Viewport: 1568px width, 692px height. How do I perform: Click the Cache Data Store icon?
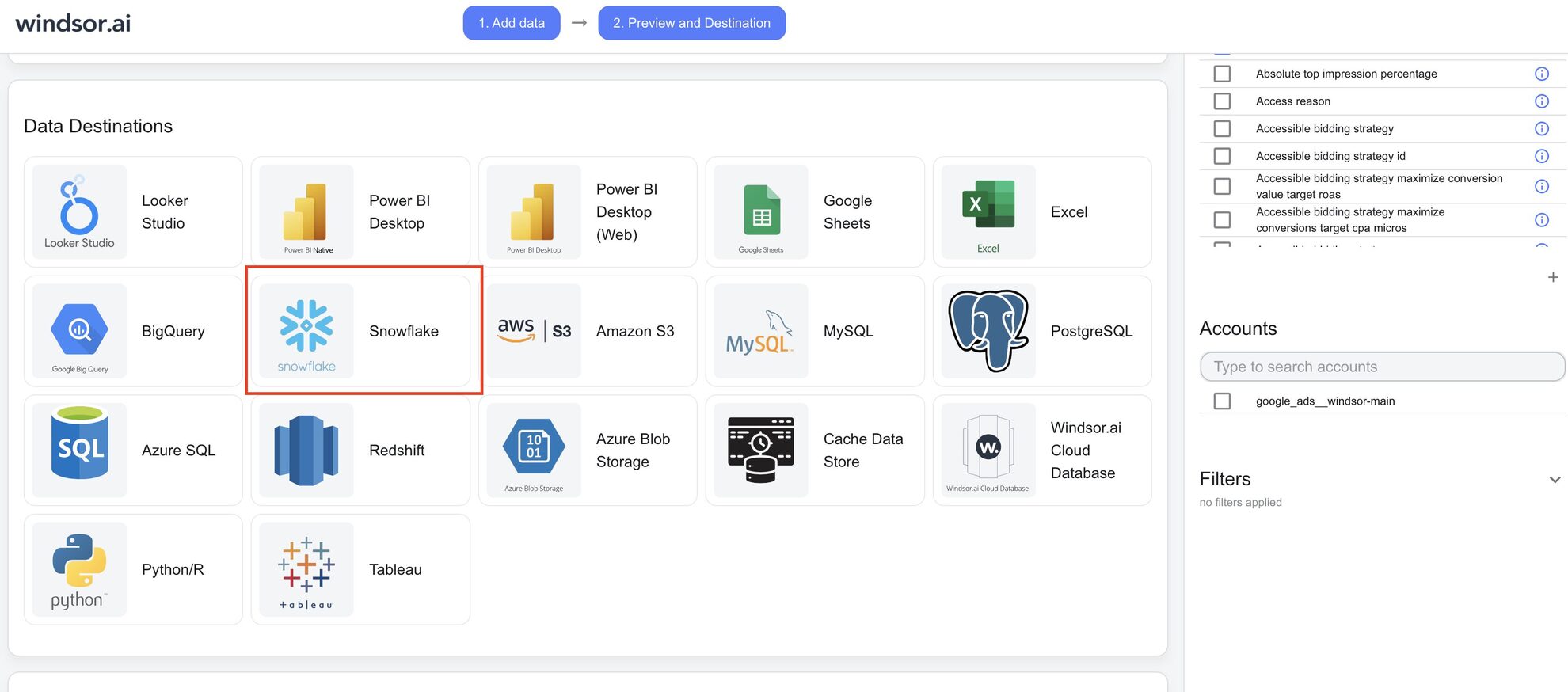(x=761, y=450)
